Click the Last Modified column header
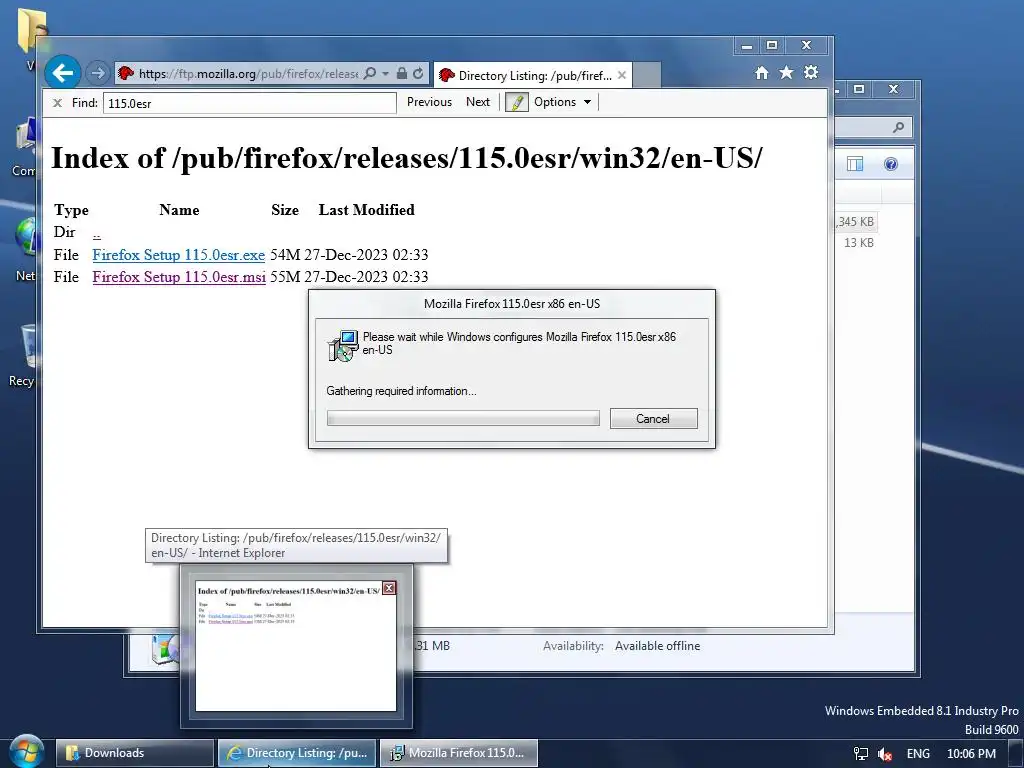 (366, 210)
